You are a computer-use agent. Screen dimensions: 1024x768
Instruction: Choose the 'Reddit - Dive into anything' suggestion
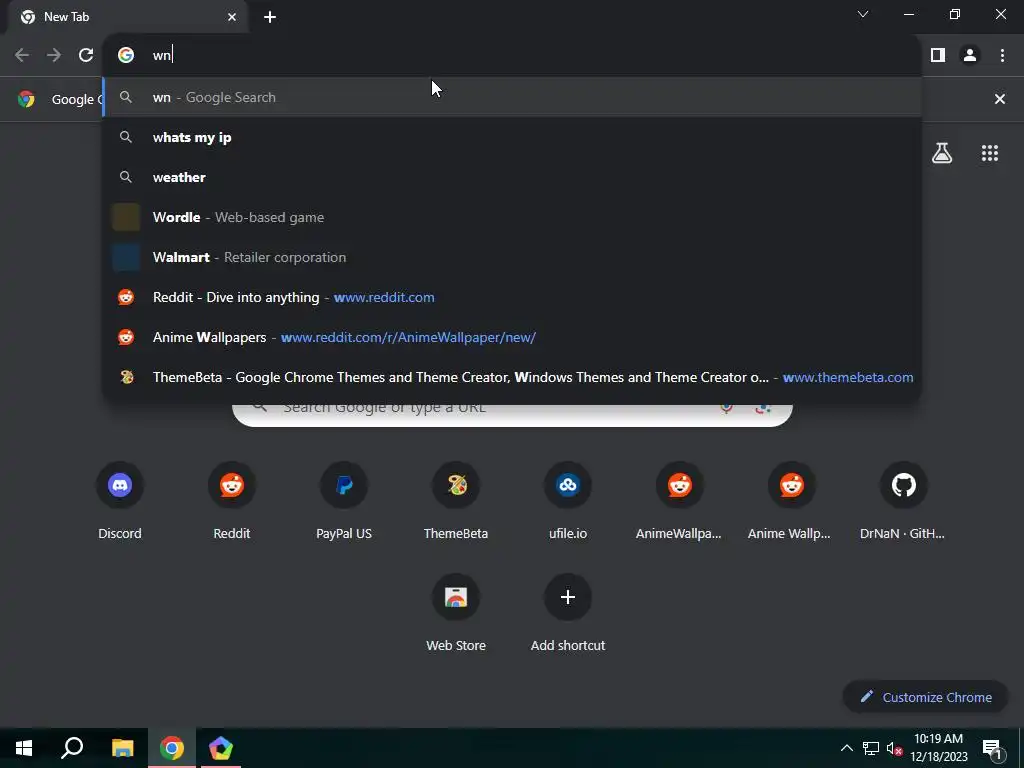(x=512, y=297)
